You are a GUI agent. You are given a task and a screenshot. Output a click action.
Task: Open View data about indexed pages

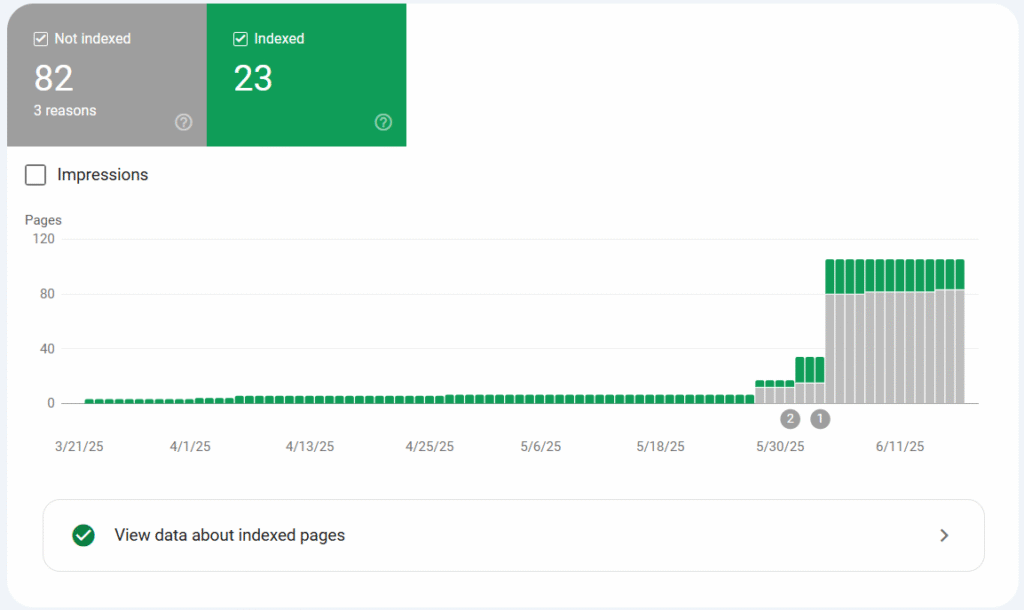229,535
